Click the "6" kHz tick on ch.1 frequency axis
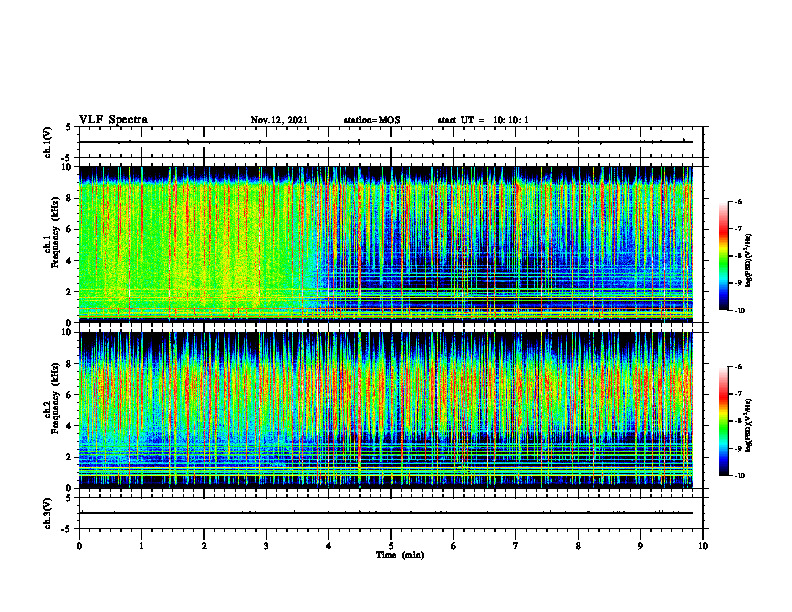The width and height of the screenshot is (792, 612). pos(71,229)
